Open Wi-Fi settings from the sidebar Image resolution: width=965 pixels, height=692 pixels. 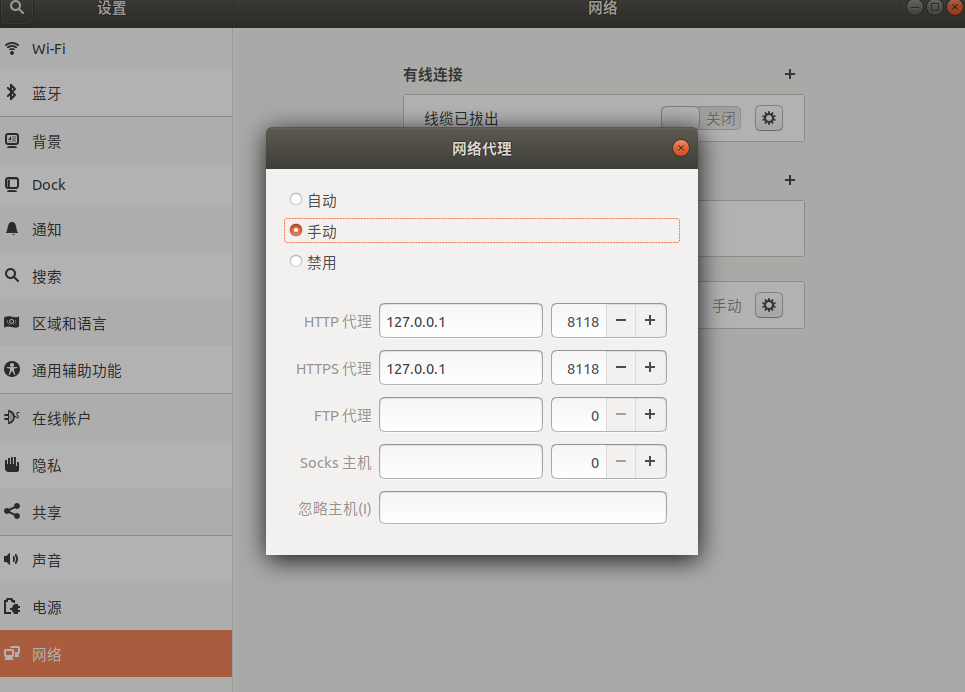[x=116, y=49]
